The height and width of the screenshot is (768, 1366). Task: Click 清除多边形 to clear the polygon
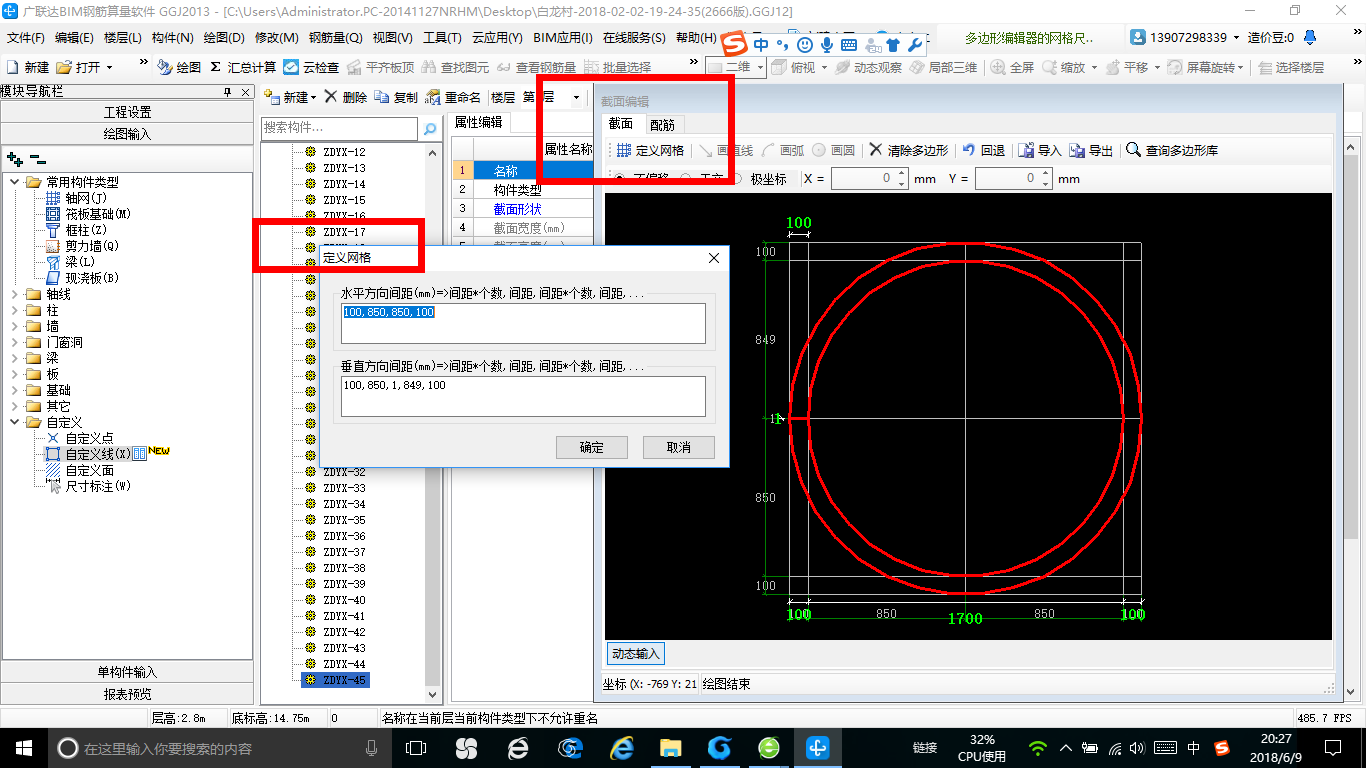pyautogui.click(x=908, y=150)
